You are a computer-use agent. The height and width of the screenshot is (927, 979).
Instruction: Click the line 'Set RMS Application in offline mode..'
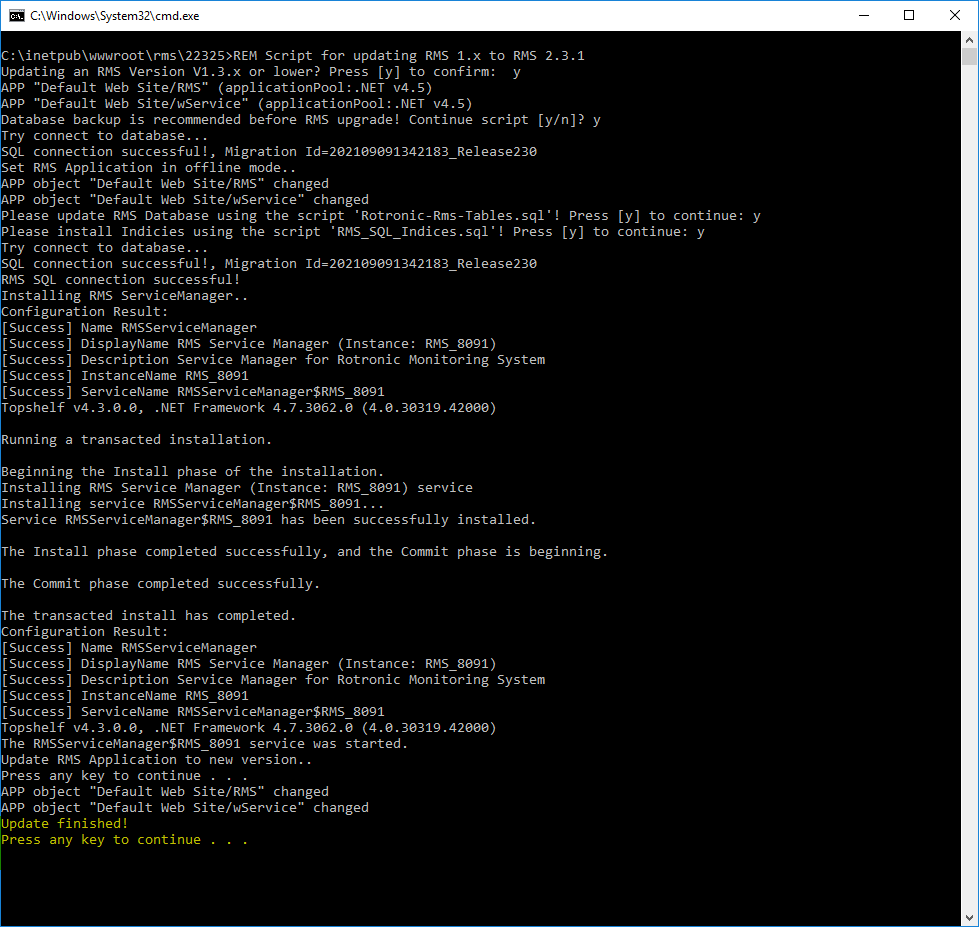(x=149, y=168)
